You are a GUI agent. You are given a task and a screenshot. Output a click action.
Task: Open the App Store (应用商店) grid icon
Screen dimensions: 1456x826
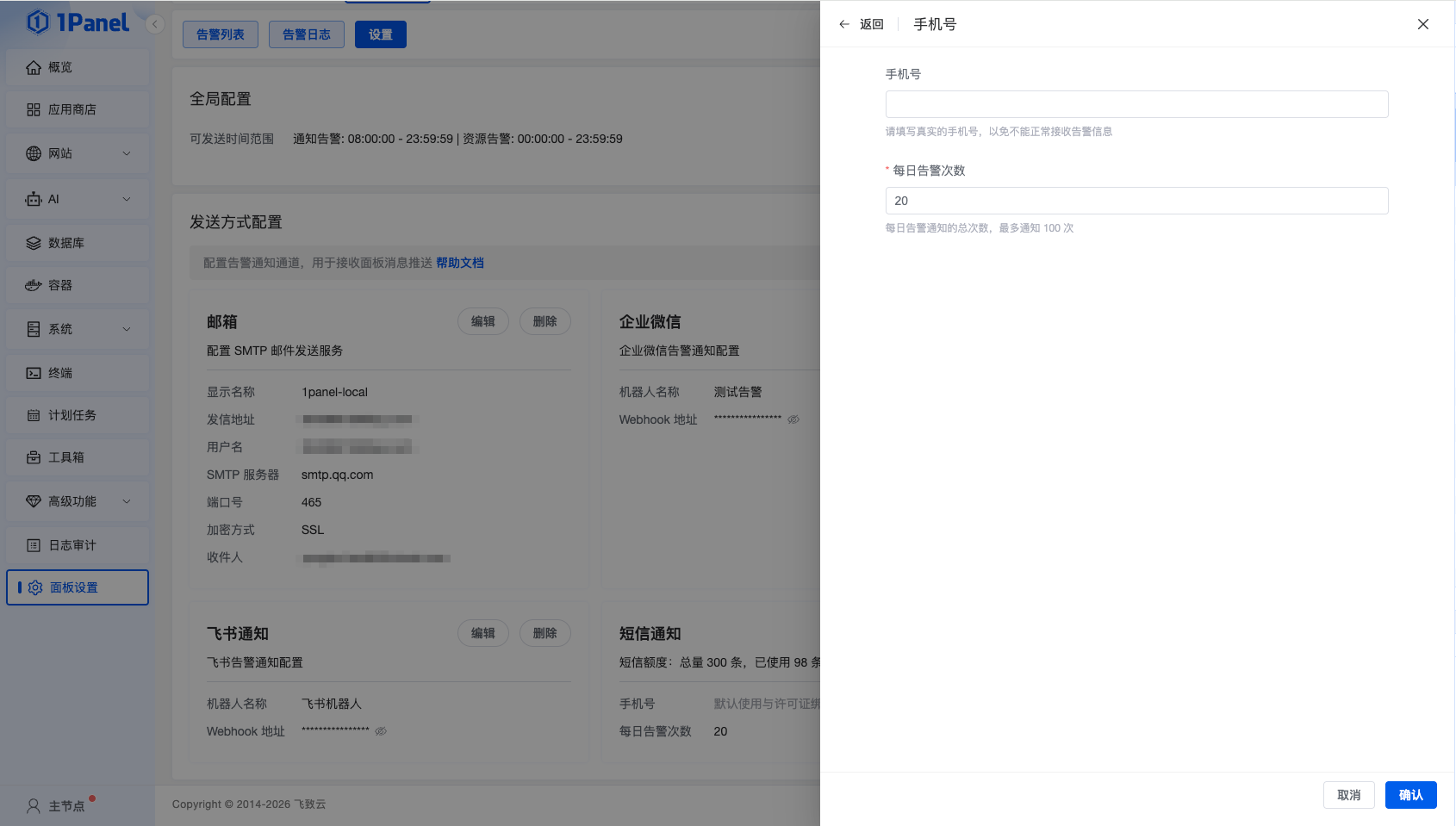coord(34,109)
